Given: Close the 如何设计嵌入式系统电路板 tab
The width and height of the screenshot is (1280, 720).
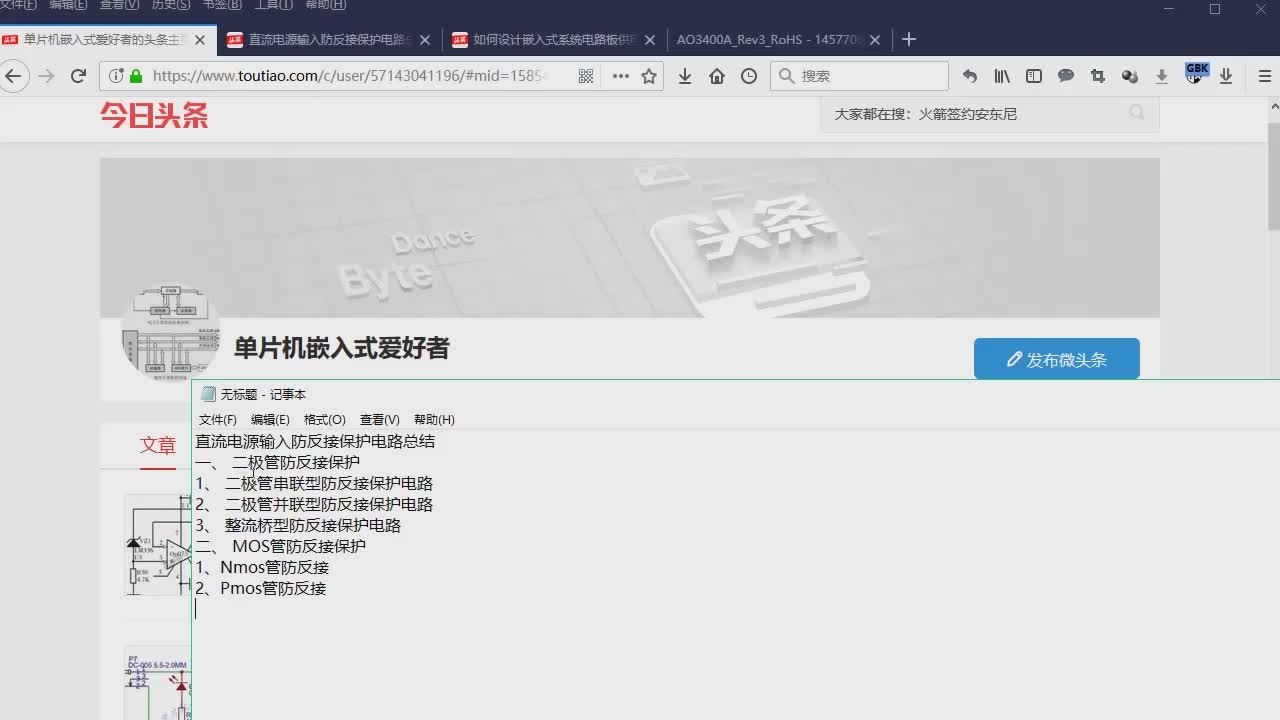Looking at the screenshot, I should coord(650,40).
